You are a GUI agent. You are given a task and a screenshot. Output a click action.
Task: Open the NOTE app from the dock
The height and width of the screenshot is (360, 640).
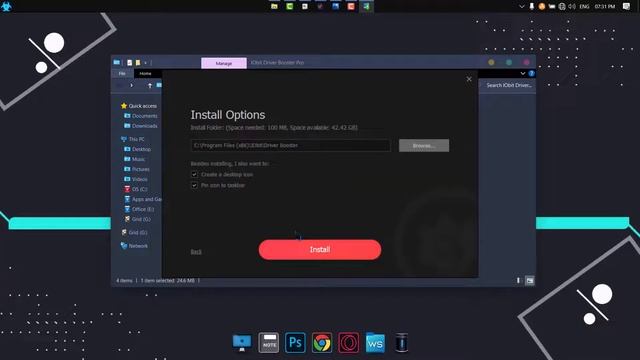tap(269, 342)
